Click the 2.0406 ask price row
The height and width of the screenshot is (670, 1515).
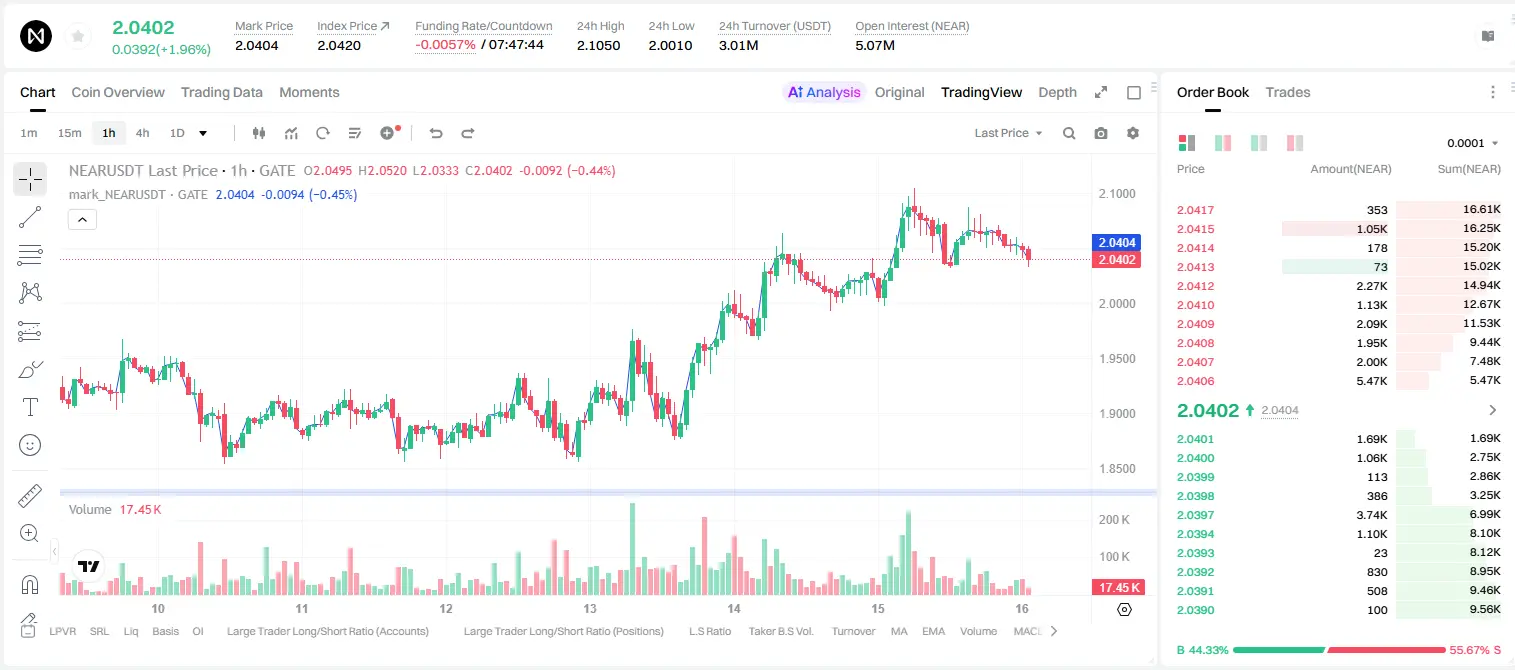[x=1338, y=381]
